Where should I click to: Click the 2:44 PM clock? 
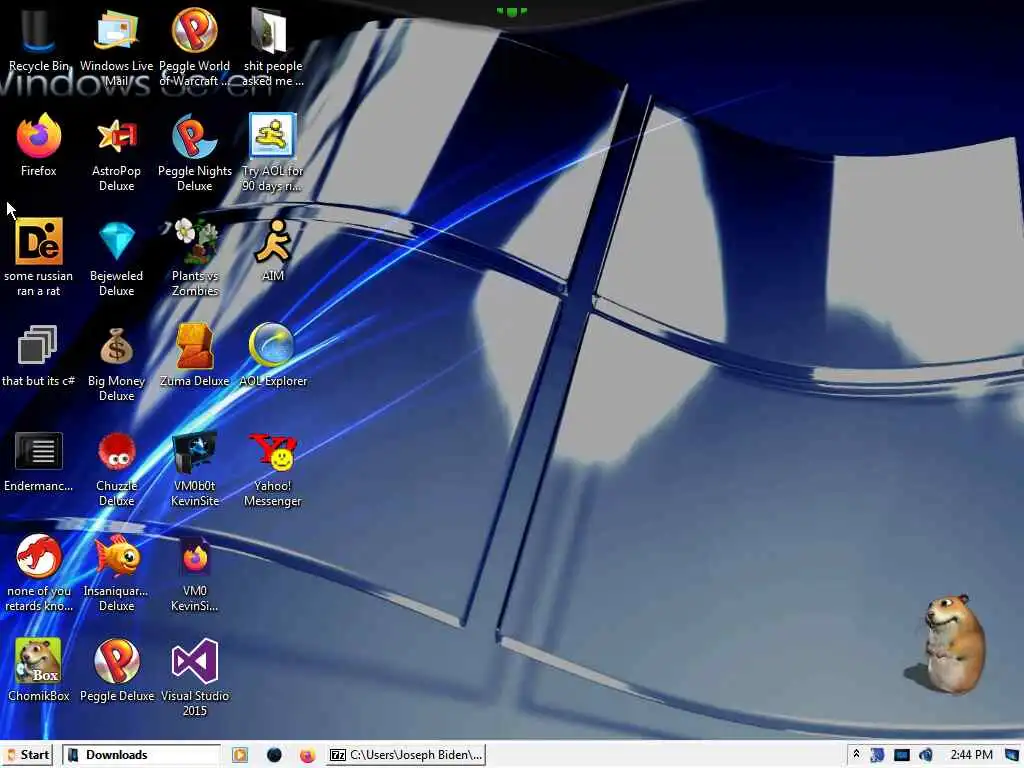click(x=971, y=755)
